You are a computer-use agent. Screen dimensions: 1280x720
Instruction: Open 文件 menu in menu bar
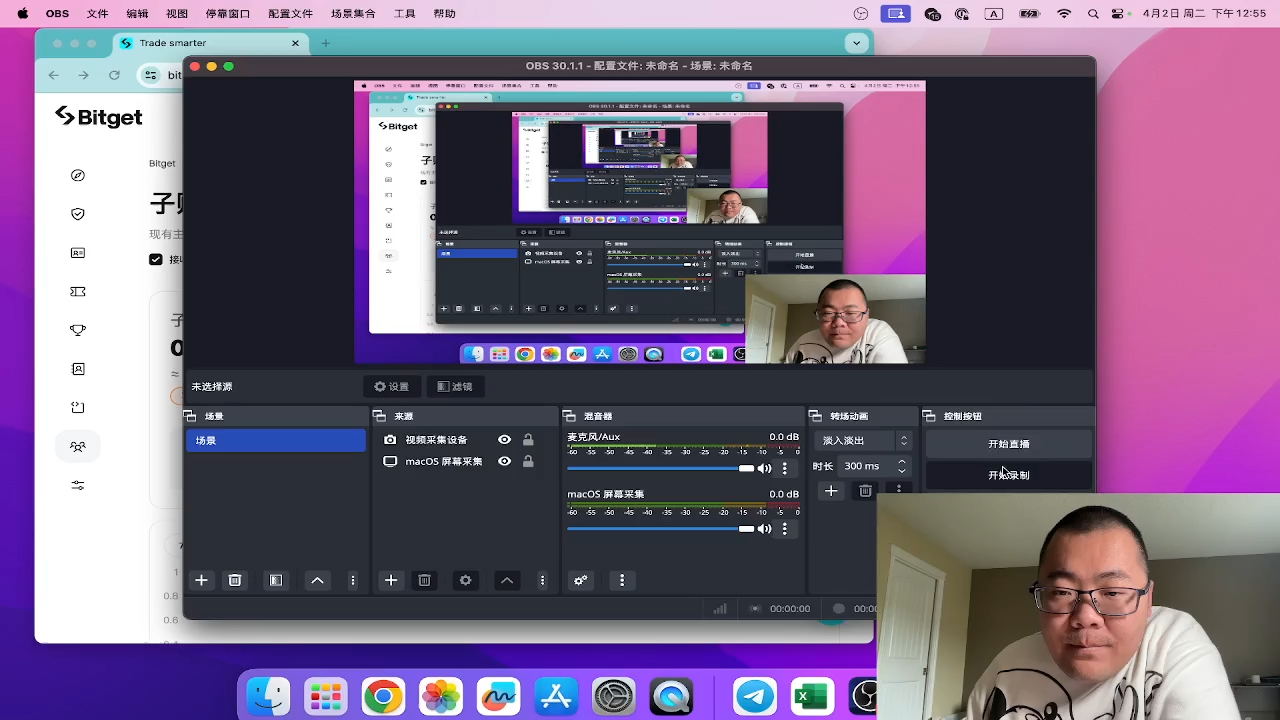click(97, 14)
